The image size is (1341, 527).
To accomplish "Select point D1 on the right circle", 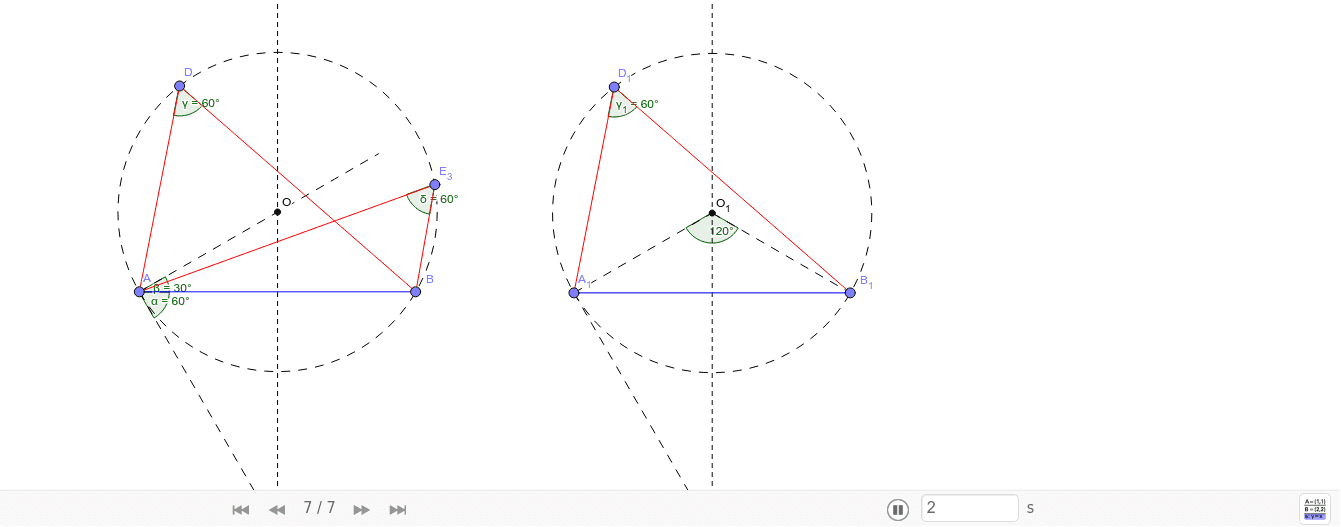I will [x=614, y=87].
